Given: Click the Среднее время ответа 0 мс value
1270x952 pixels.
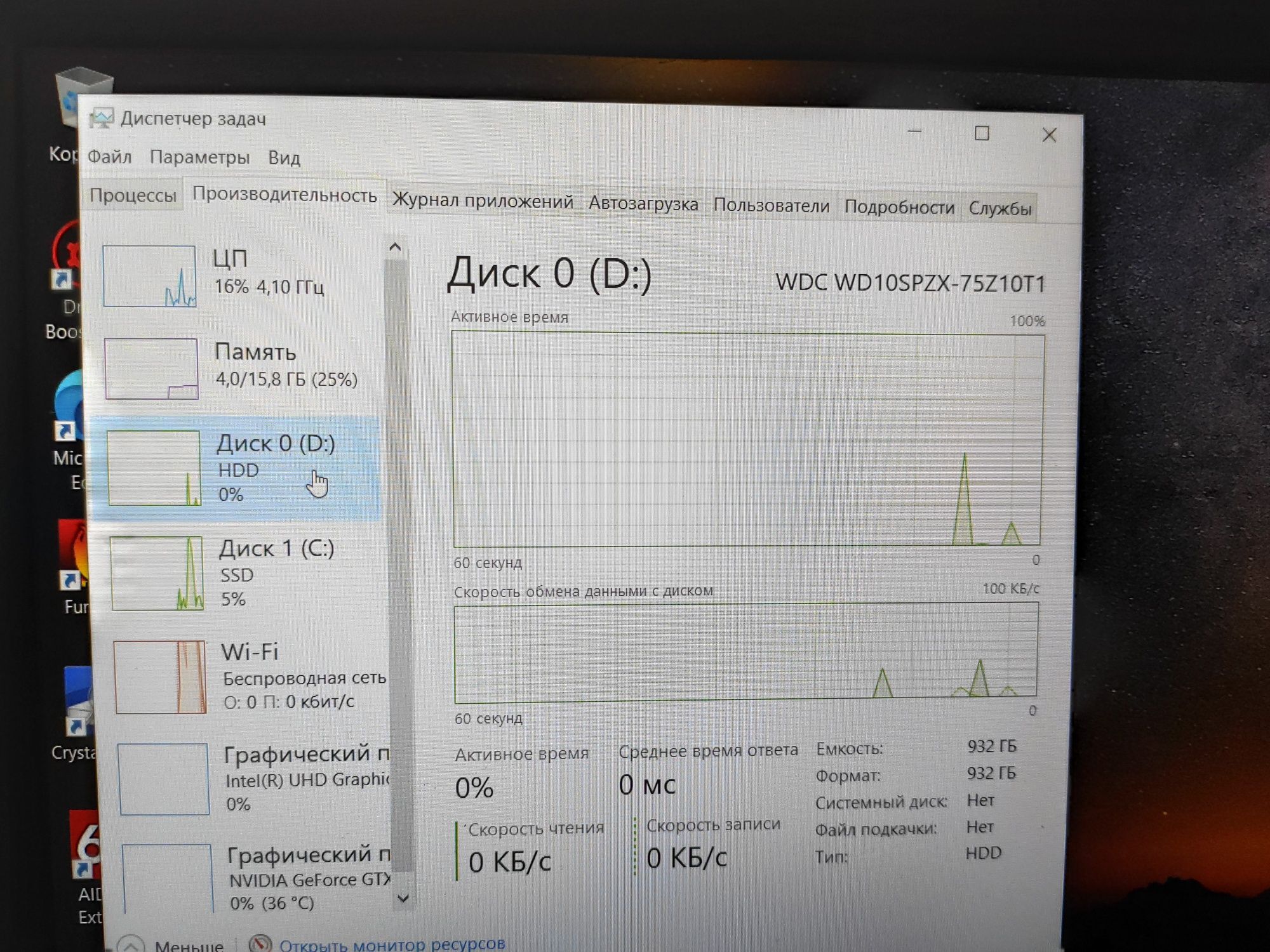Looking at the screenshot, I should click(647, 785).
